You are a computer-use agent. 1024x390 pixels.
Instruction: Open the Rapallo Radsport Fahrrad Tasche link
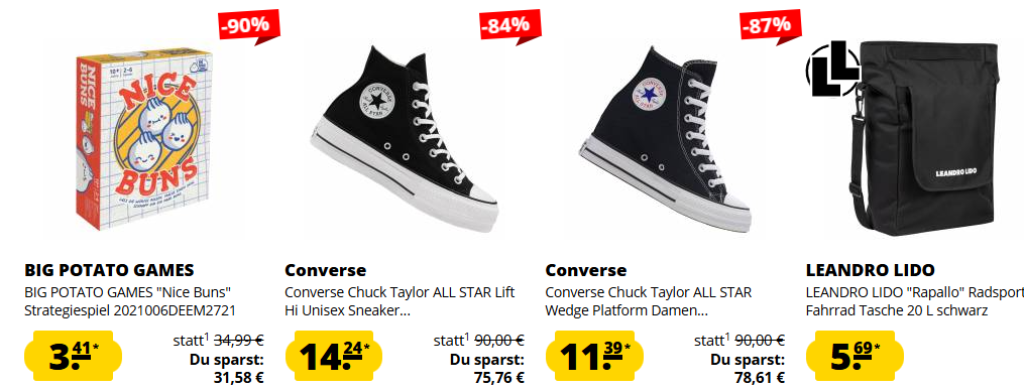pos(914,301)
